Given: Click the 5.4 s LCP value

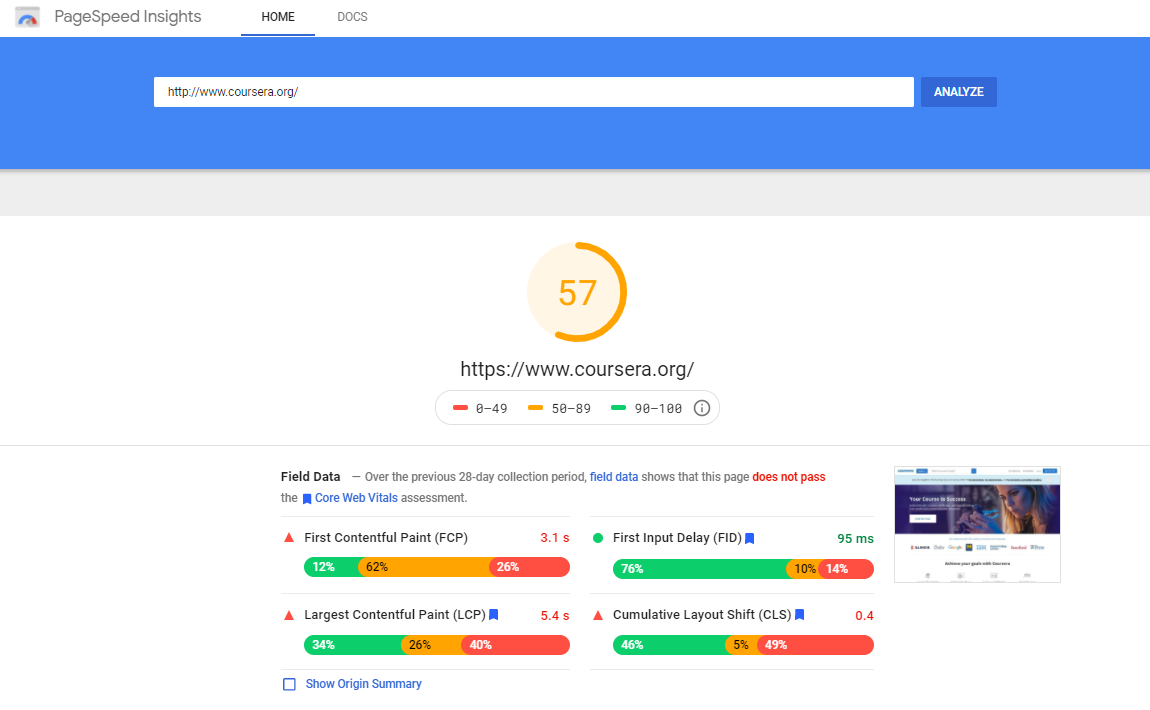Looking at the screenshot, I should [x=555, y=615].
